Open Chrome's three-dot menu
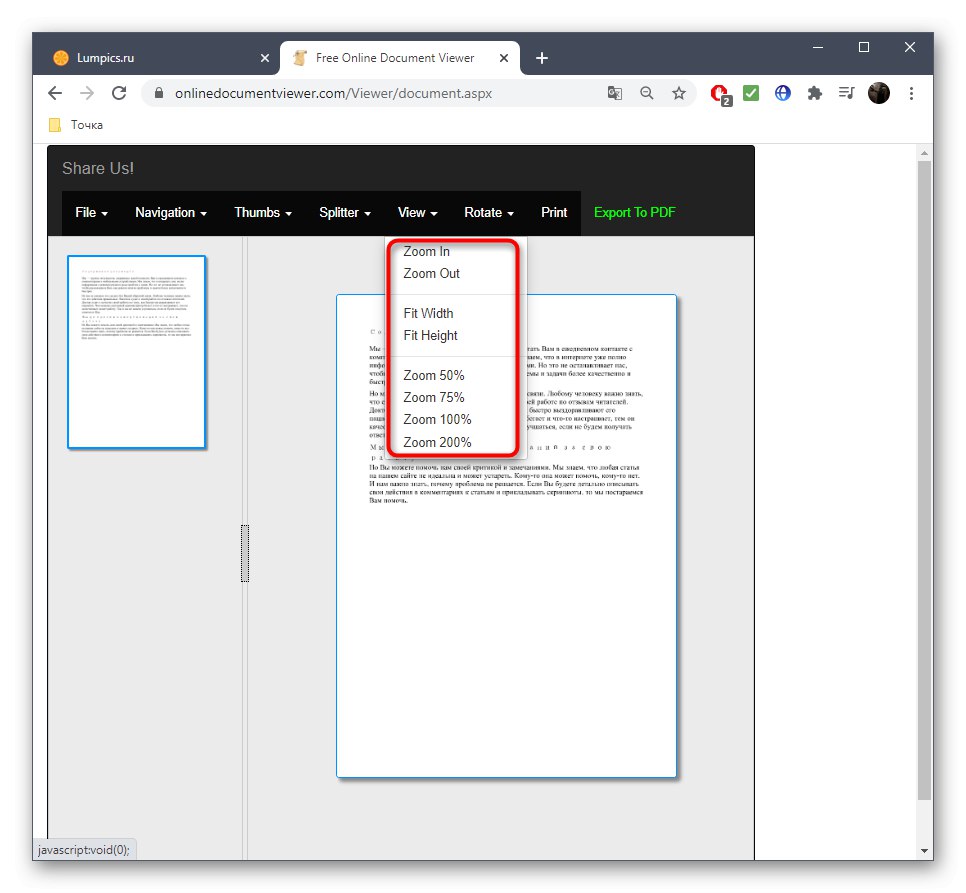Image resolution: width=966 pixels, height=893 pixels. 911,93
